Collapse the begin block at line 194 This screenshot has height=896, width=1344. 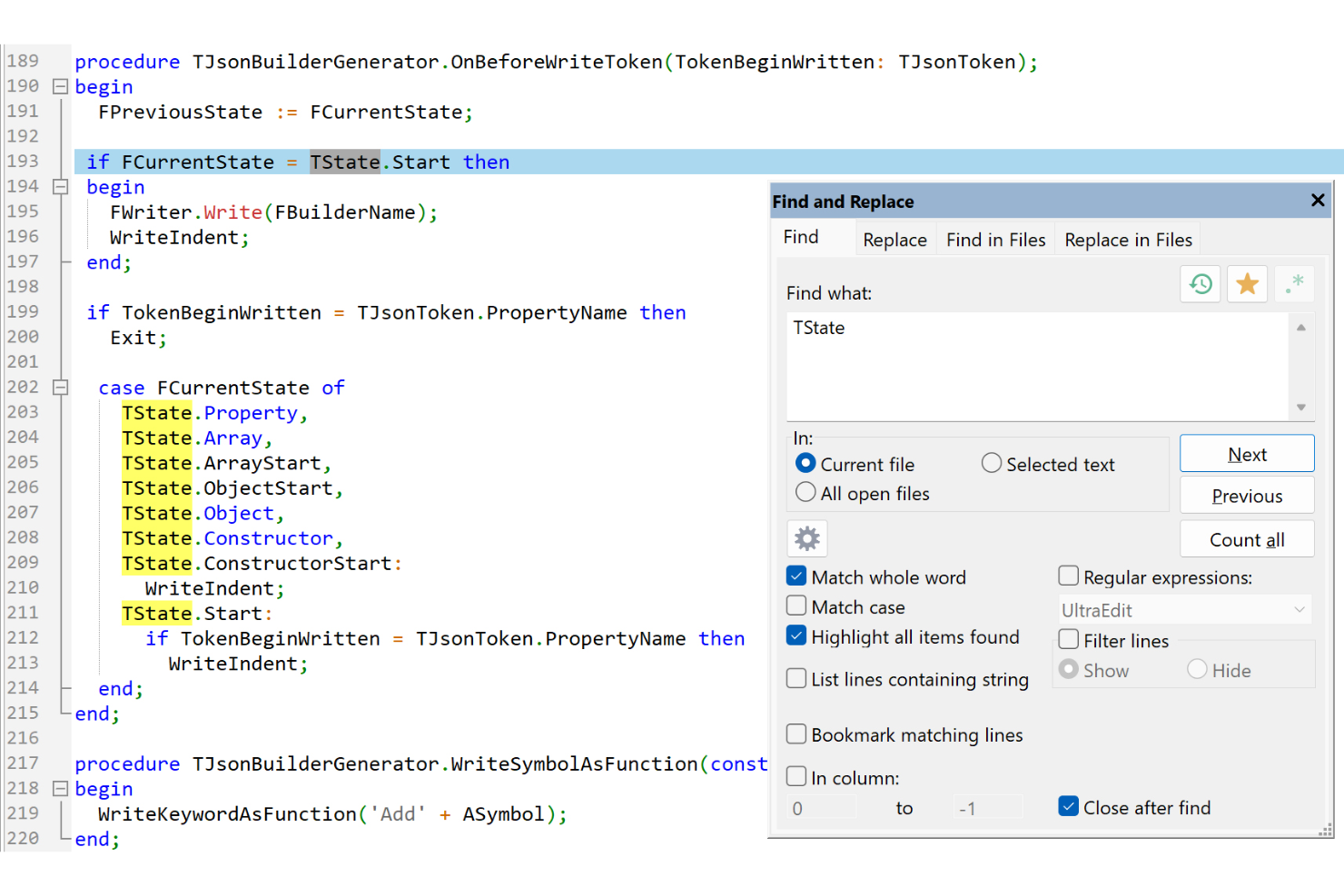tap(61, 187)
